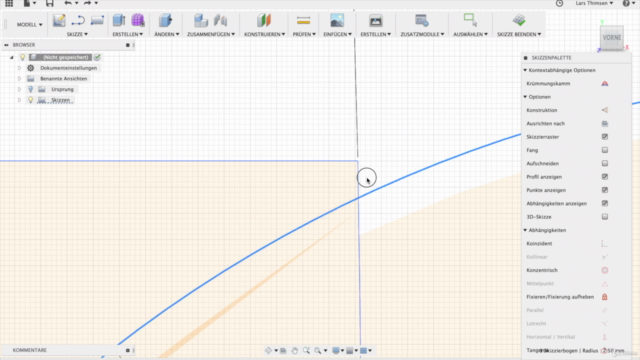This screenshot has height=360, width=640.
Task: Toggle the Profil anzeigen checkbox
Action: (605, 177)
